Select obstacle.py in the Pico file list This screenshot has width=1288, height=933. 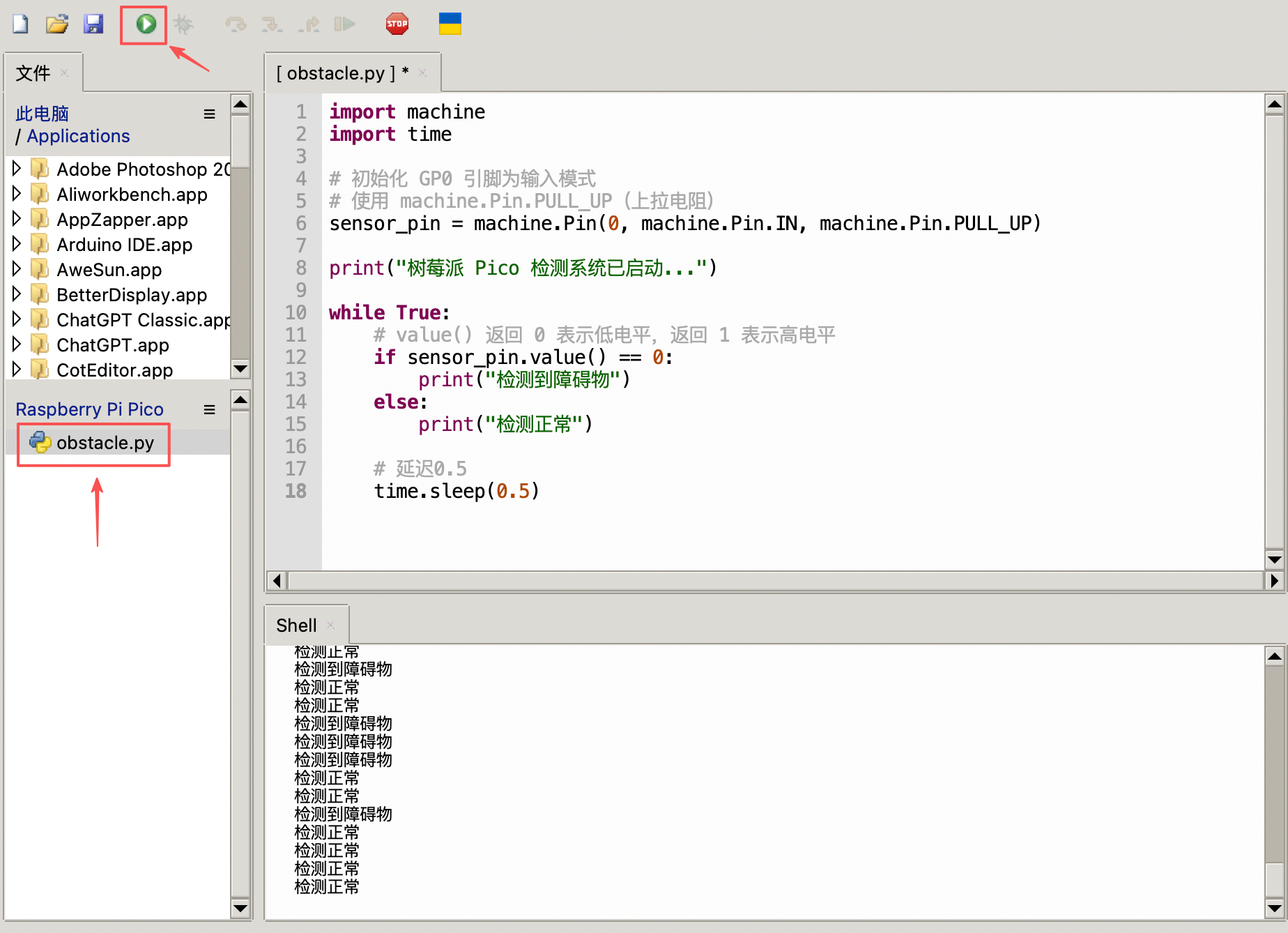coord(105,443)
